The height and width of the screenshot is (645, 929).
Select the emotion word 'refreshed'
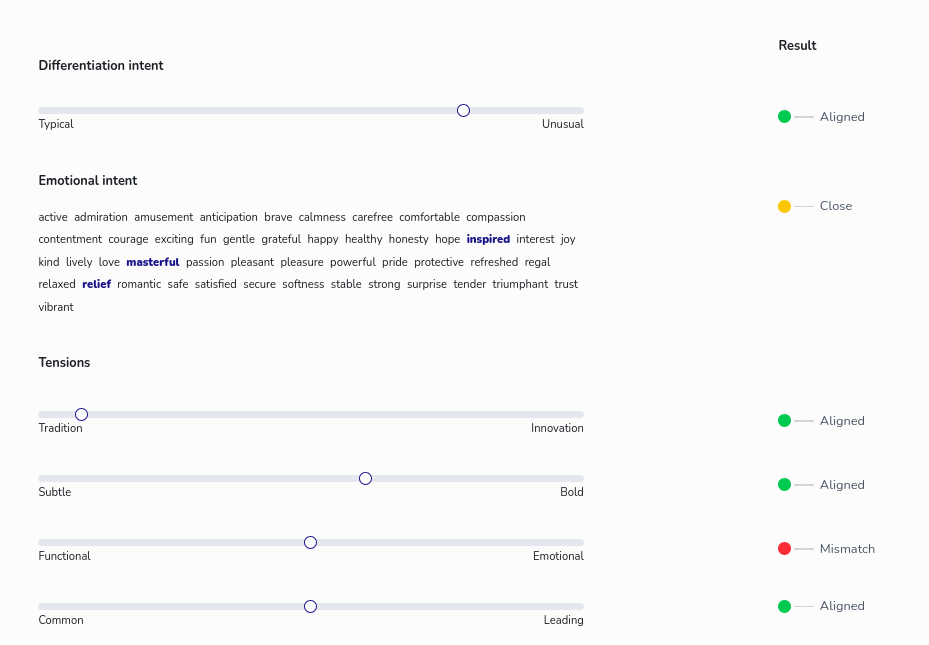[494, 262]
